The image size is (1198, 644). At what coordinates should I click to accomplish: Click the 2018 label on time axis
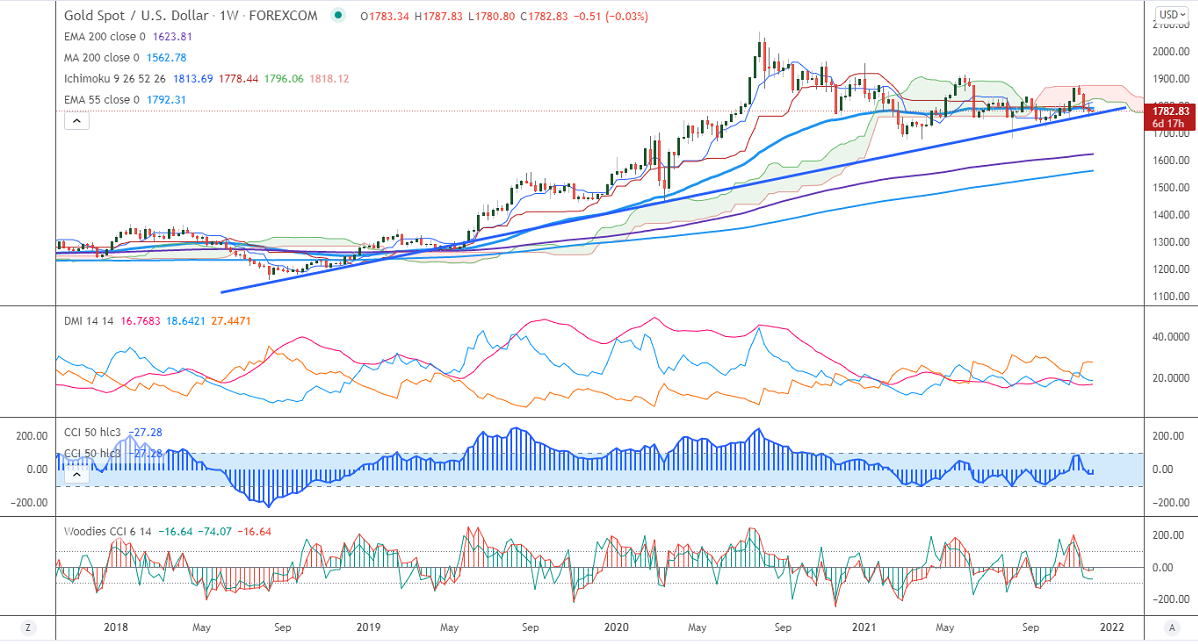(116, 627)
